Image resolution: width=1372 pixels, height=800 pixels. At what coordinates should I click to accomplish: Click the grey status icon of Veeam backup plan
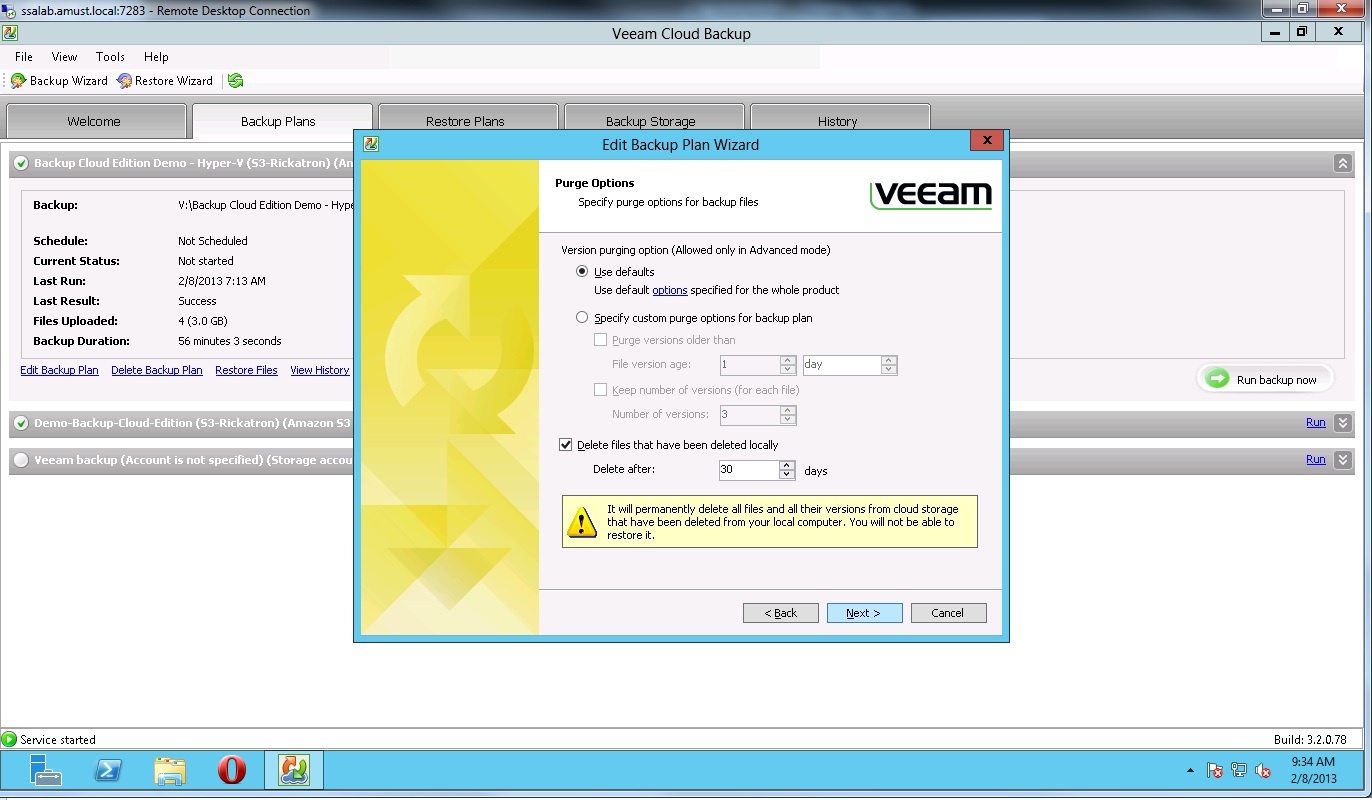tap(21, 460)
